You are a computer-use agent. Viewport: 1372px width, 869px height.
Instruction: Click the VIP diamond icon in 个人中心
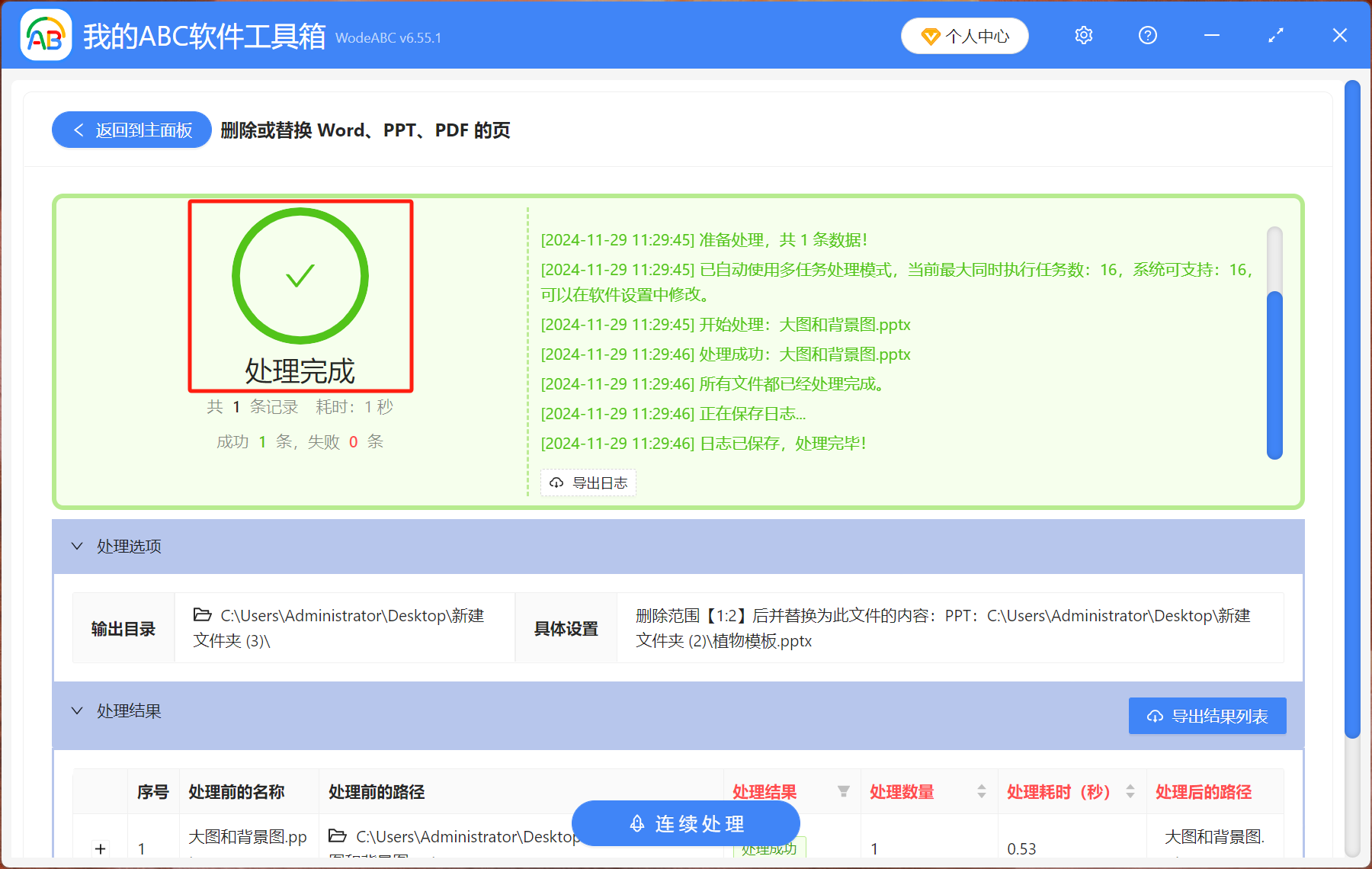930,36
